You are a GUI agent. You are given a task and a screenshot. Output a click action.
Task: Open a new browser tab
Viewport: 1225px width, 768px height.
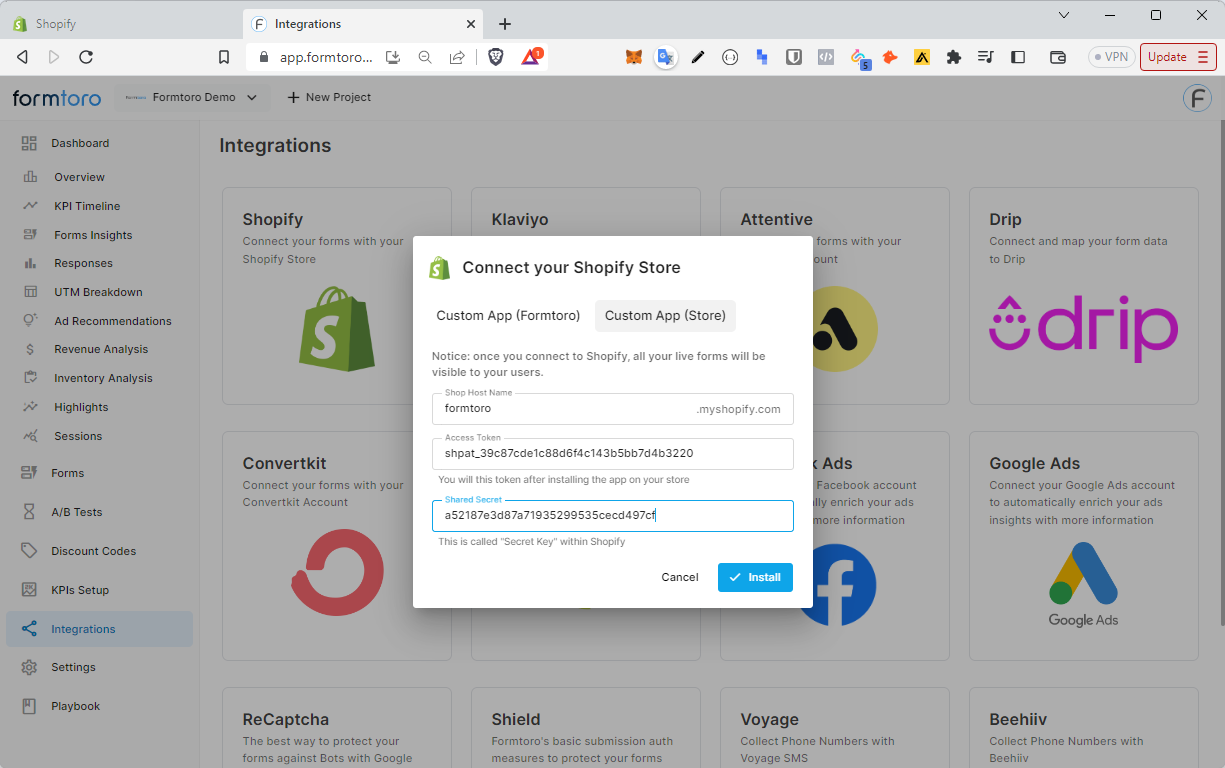[x=505, y=24]
